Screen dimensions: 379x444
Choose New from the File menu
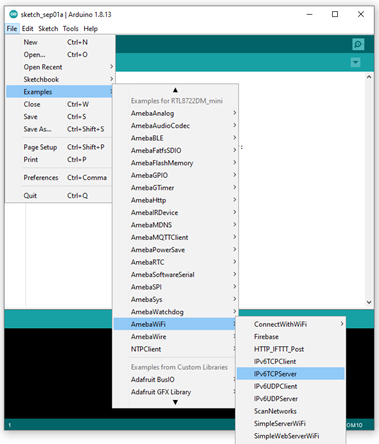tap(59, 42)
